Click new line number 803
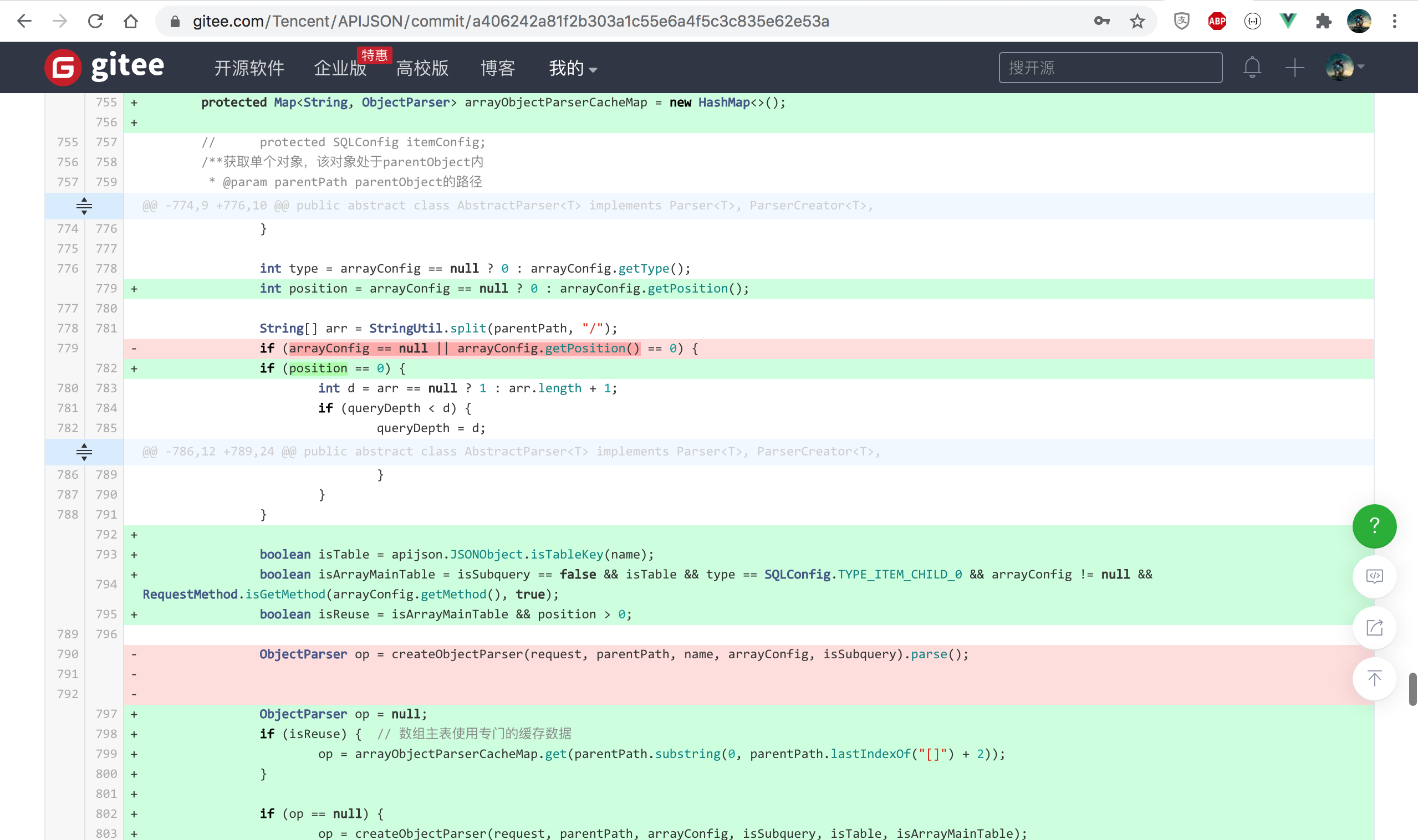Image resolution: width=1418 pixels, height=840 pixels. pyautogui.click(x=106, y=833)
